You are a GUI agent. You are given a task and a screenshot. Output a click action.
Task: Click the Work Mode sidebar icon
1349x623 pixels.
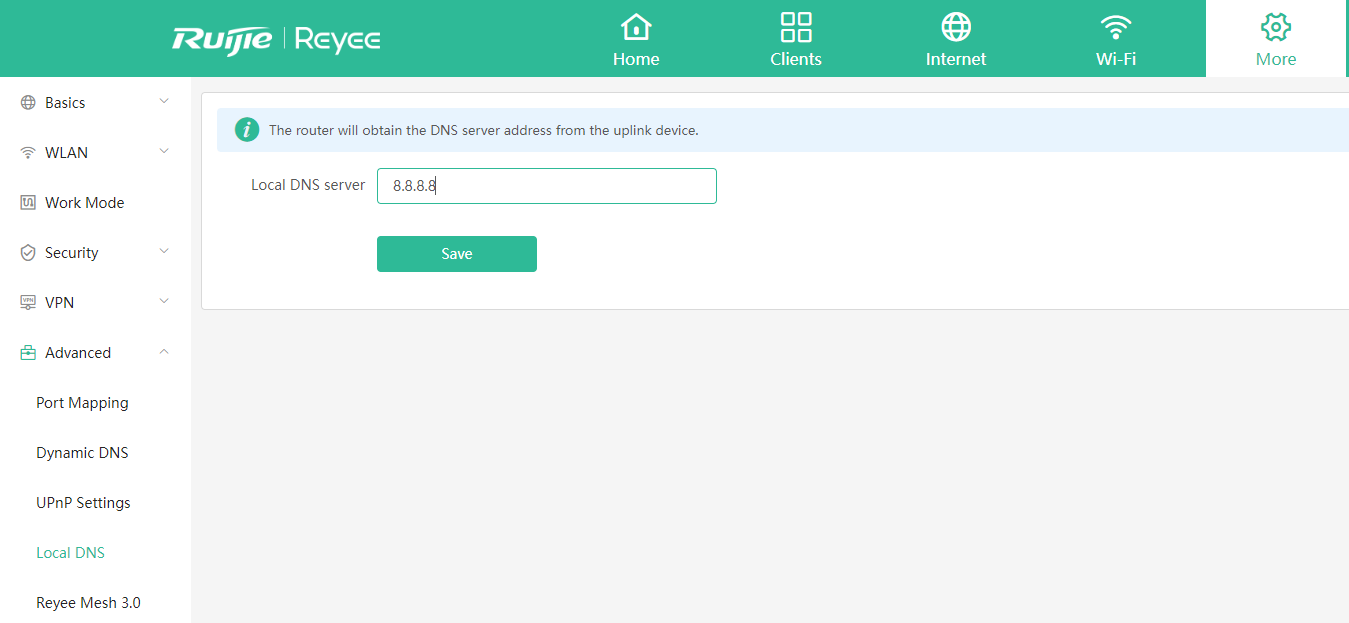point(28,203)
